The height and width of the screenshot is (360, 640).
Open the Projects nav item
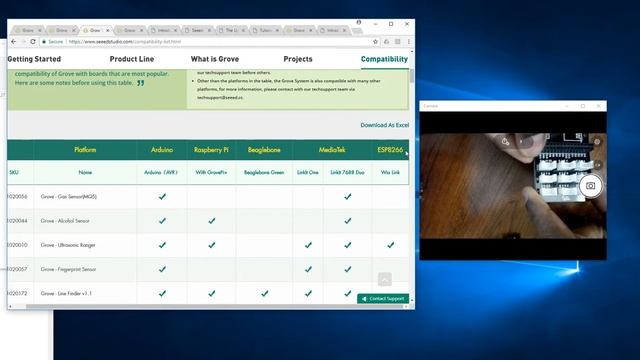[x=298, y=59]
